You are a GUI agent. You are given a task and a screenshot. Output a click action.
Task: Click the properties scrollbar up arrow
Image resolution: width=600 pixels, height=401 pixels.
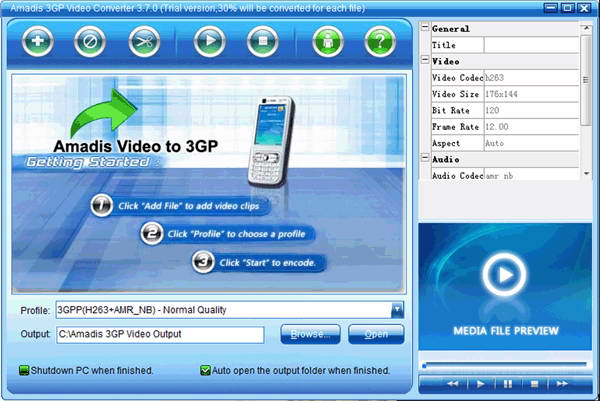(x=586, y=28)
